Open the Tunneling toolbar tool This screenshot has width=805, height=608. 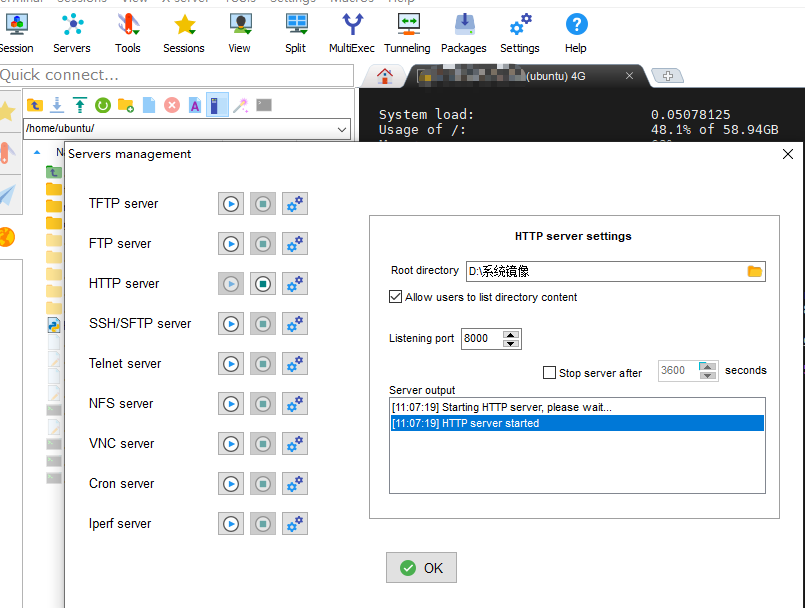tap(407, 32)
